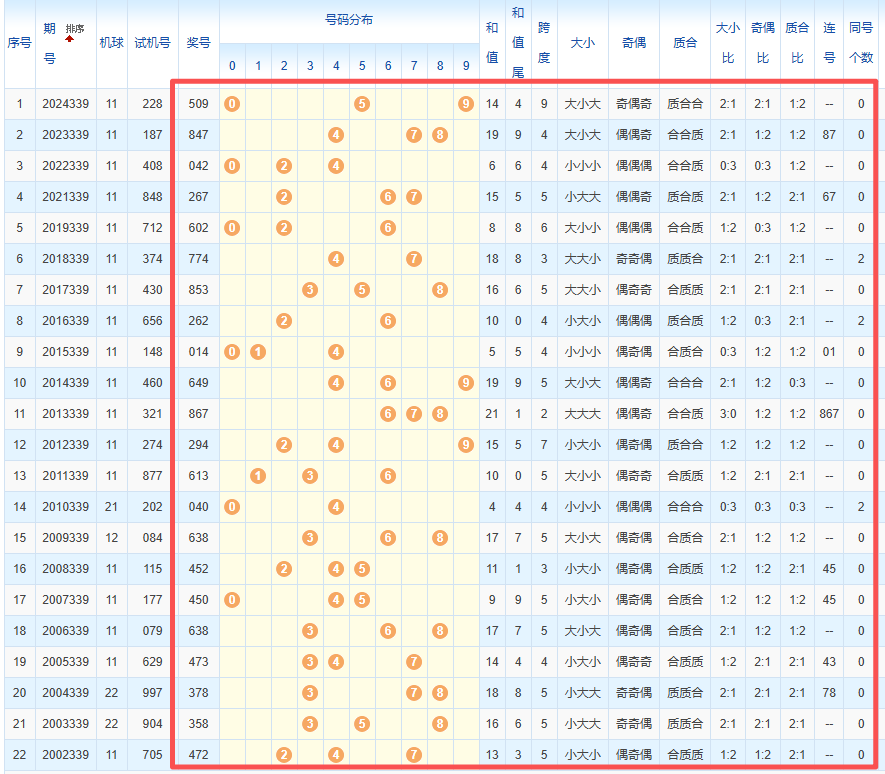
Task: Click the 跨度 column header
Action: click(x=544, y=43)
